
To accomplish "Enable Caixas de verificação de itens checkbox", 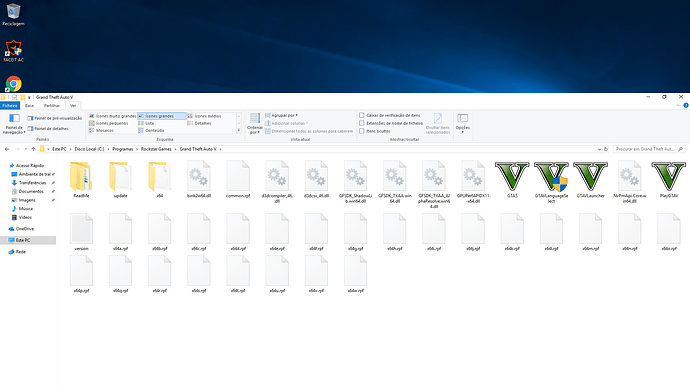I will click(362, 115).
